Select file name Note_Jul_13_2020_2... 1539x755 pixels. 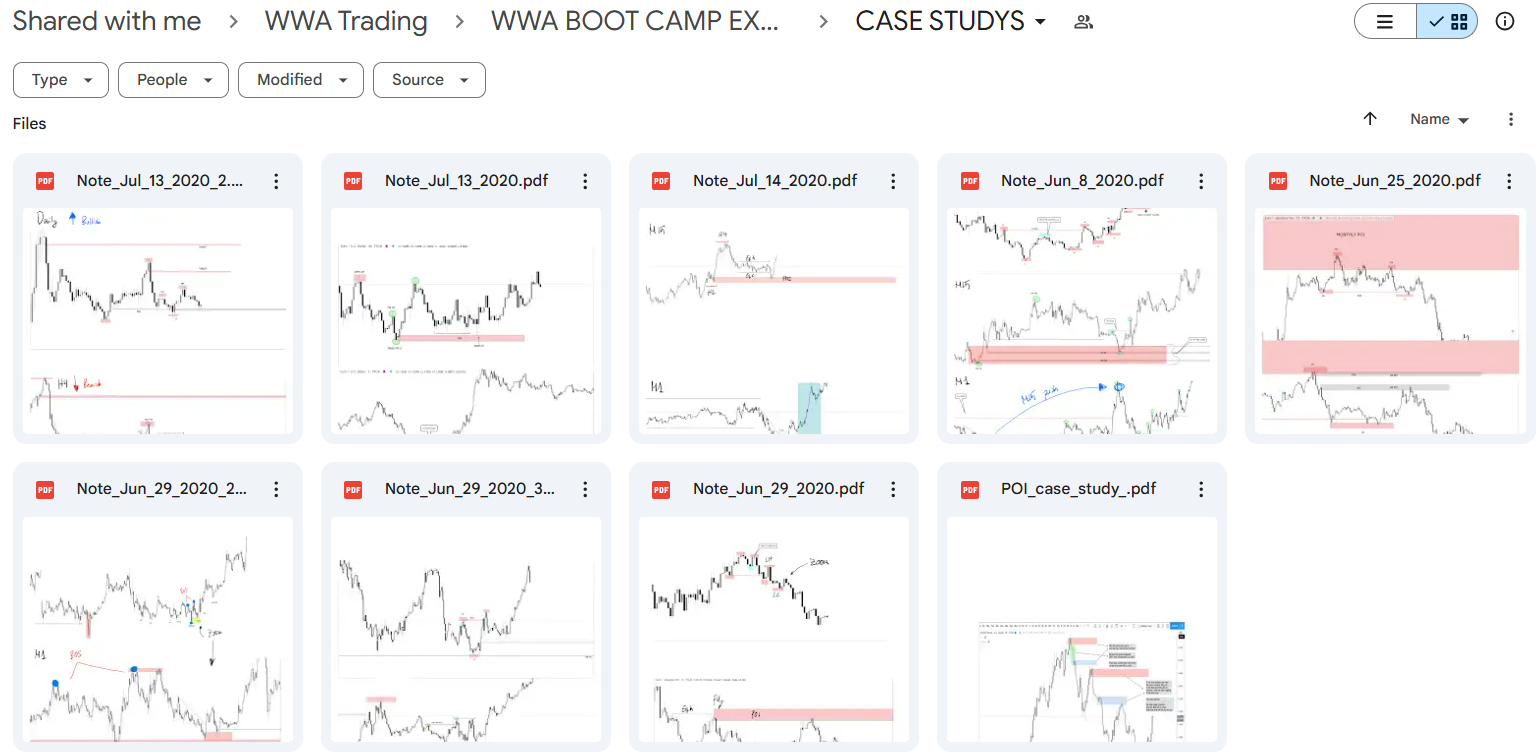coord(159,181)
